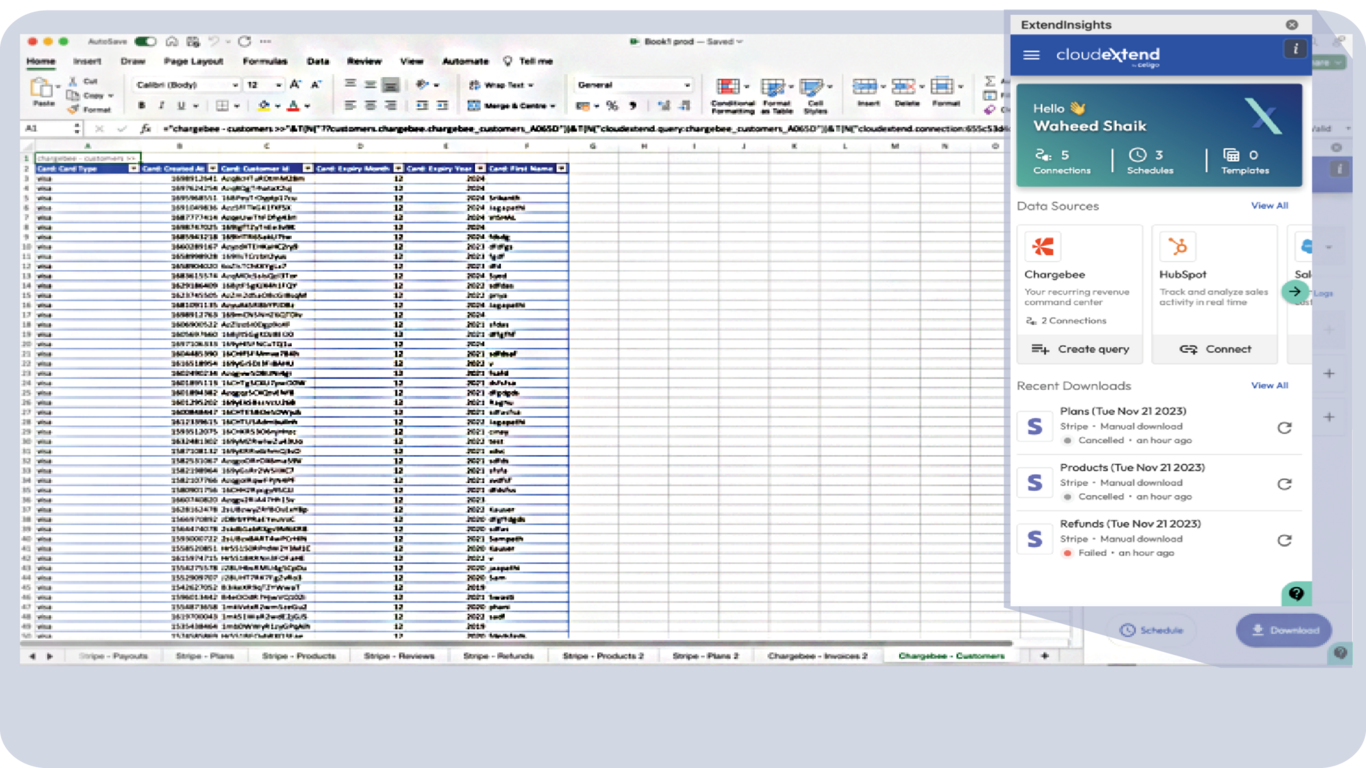Switch to the Formulas ribbon tab
This screenshot has height=768, width=1366.
265,61
